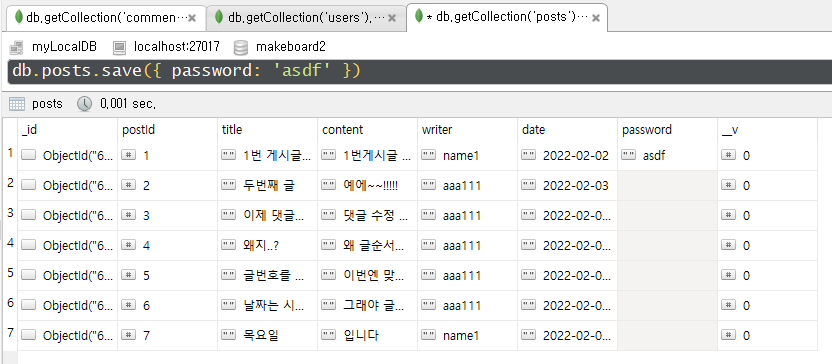Click the string icon beside date 2022-02-03
This screenshot has width=832, height=364.
coord(529,185)
